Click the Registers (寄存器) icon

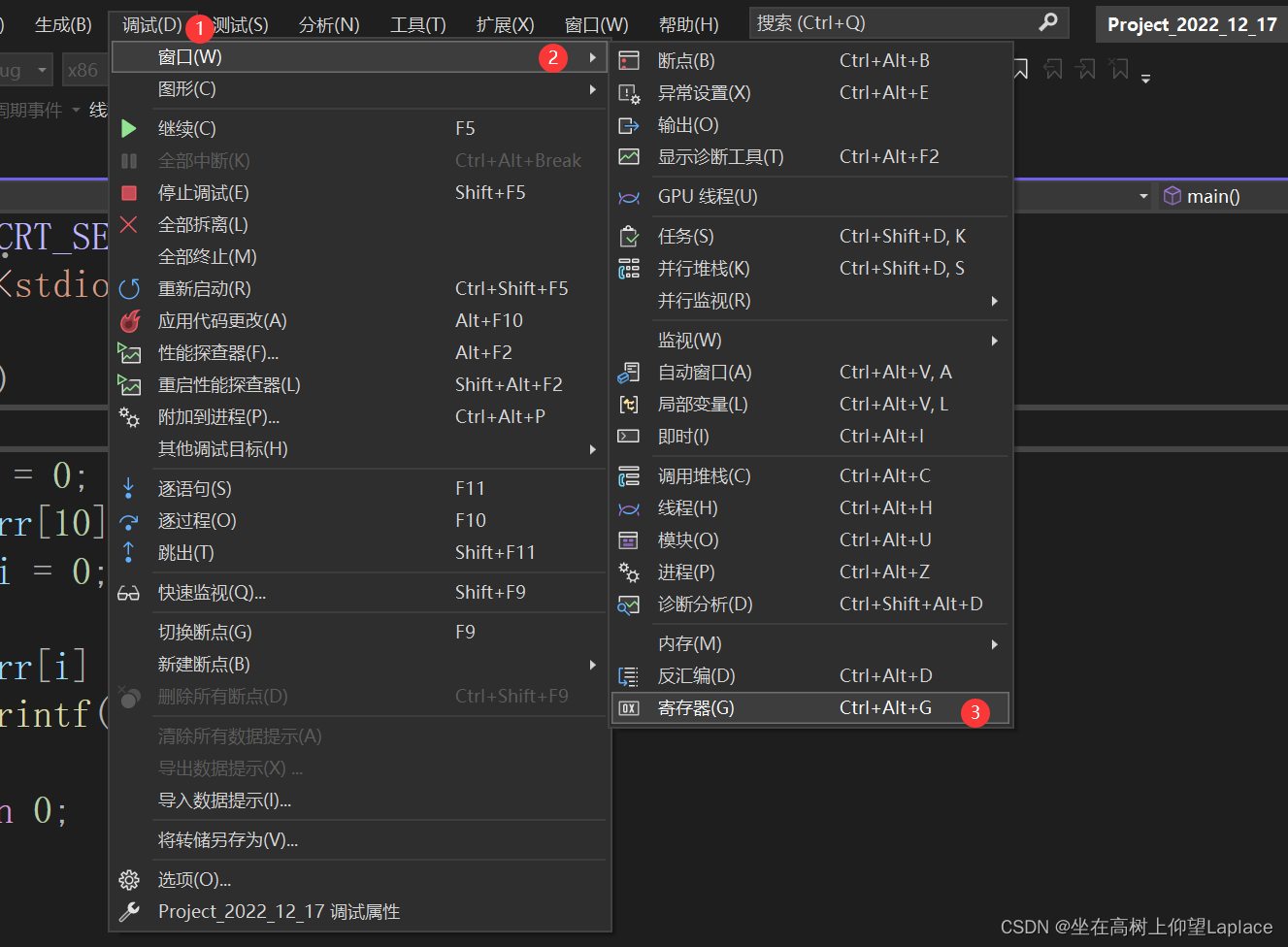click(x=629, y=708)
